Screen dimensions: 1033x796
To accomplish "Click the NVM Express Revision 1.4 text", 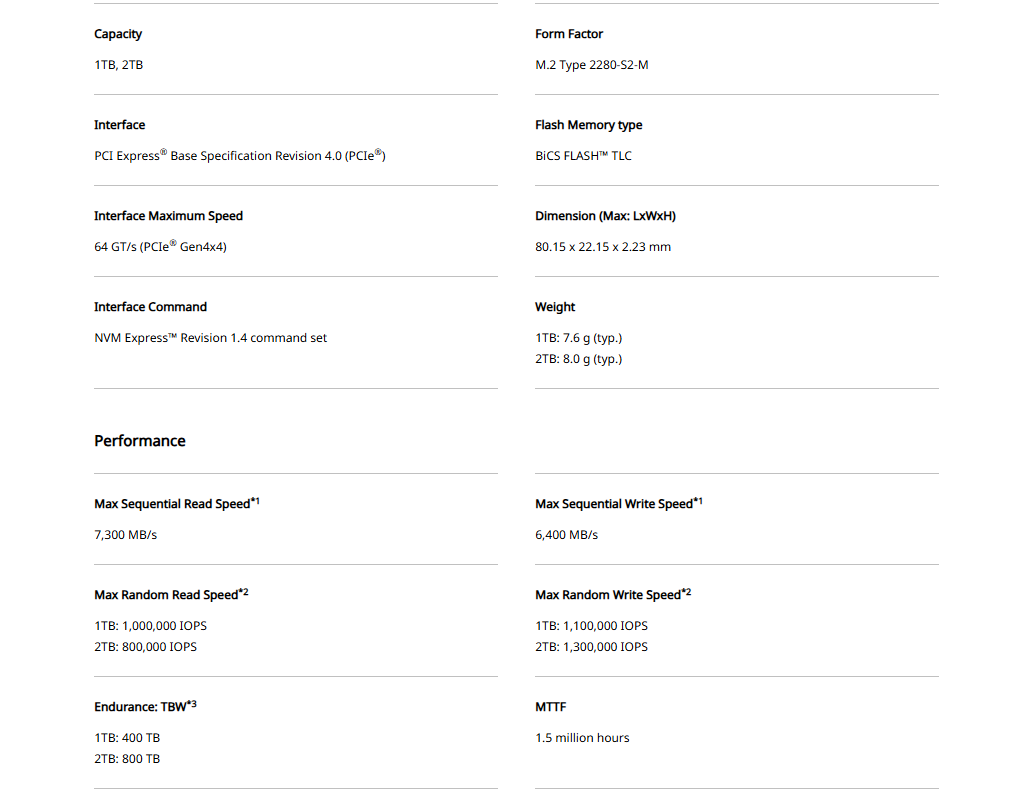I will (x=210, y=338).
